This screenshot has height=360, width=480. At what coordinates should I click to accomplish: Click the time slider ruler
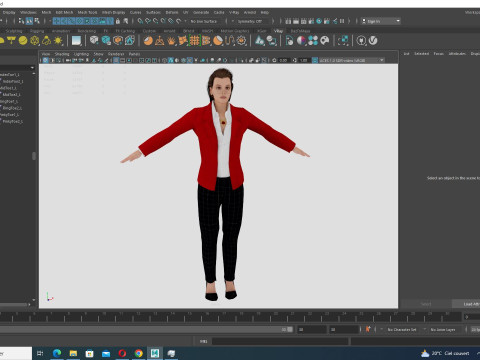click(x=230, y=317)
